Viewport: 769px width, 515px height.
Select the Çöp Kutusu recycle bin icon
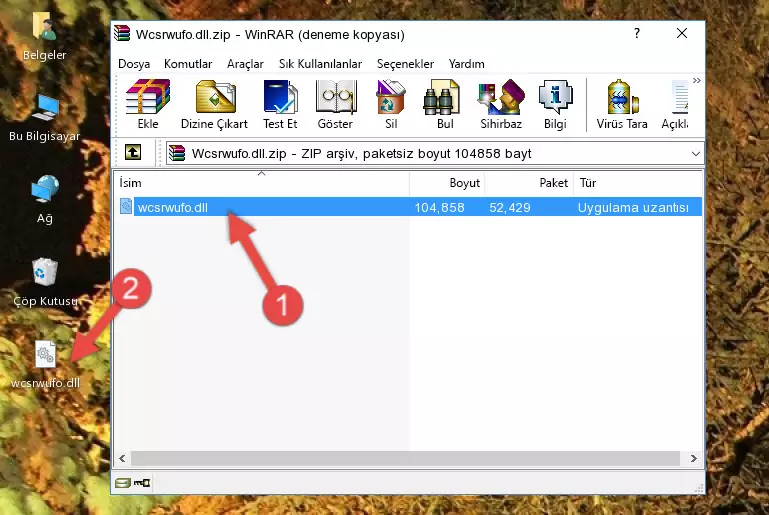pos(45,282)
